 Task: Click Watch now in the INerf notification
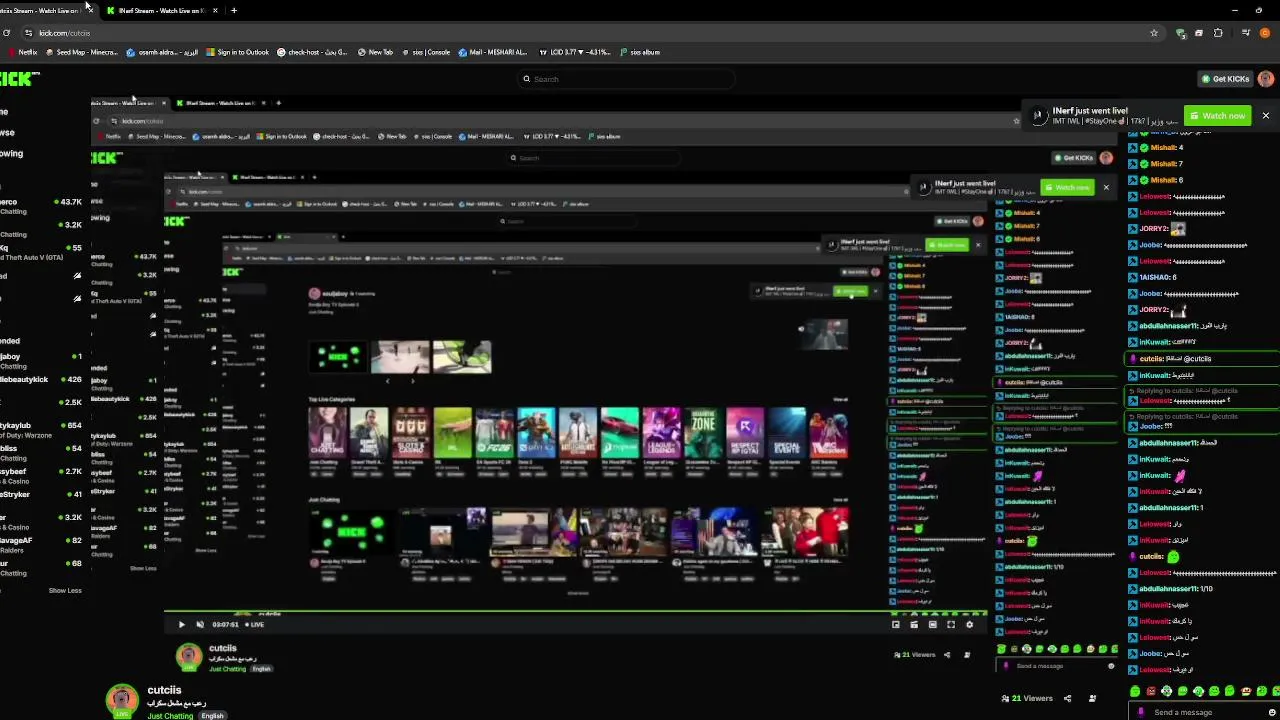tap(1218, 116)
